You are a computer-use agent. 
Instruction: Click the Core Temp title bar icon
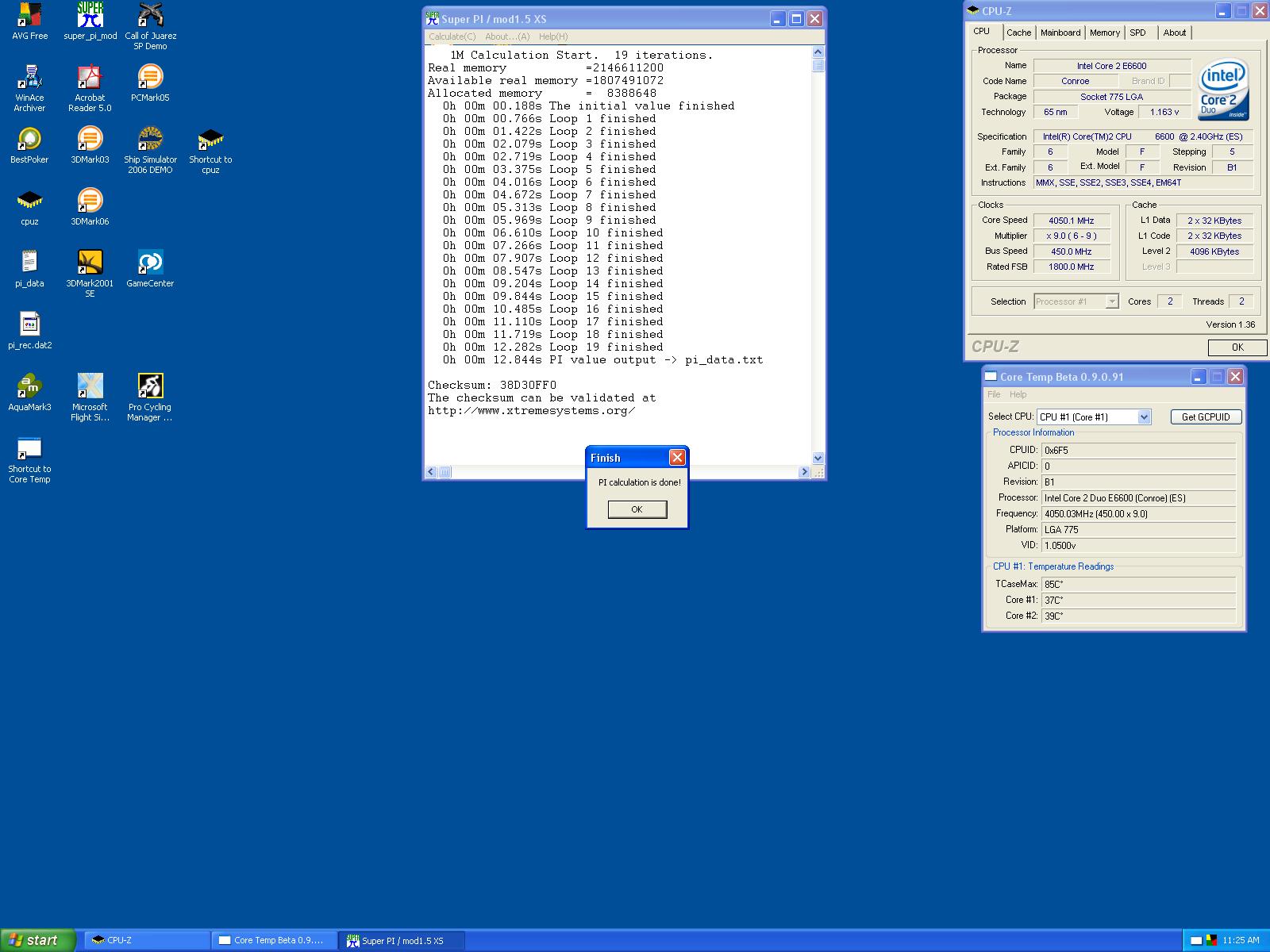click(x=991, y=376)
